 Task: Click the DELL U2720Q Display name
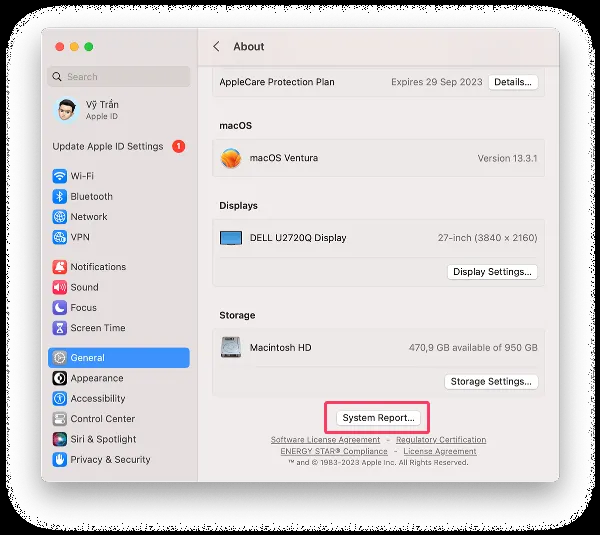coord(298,238)
